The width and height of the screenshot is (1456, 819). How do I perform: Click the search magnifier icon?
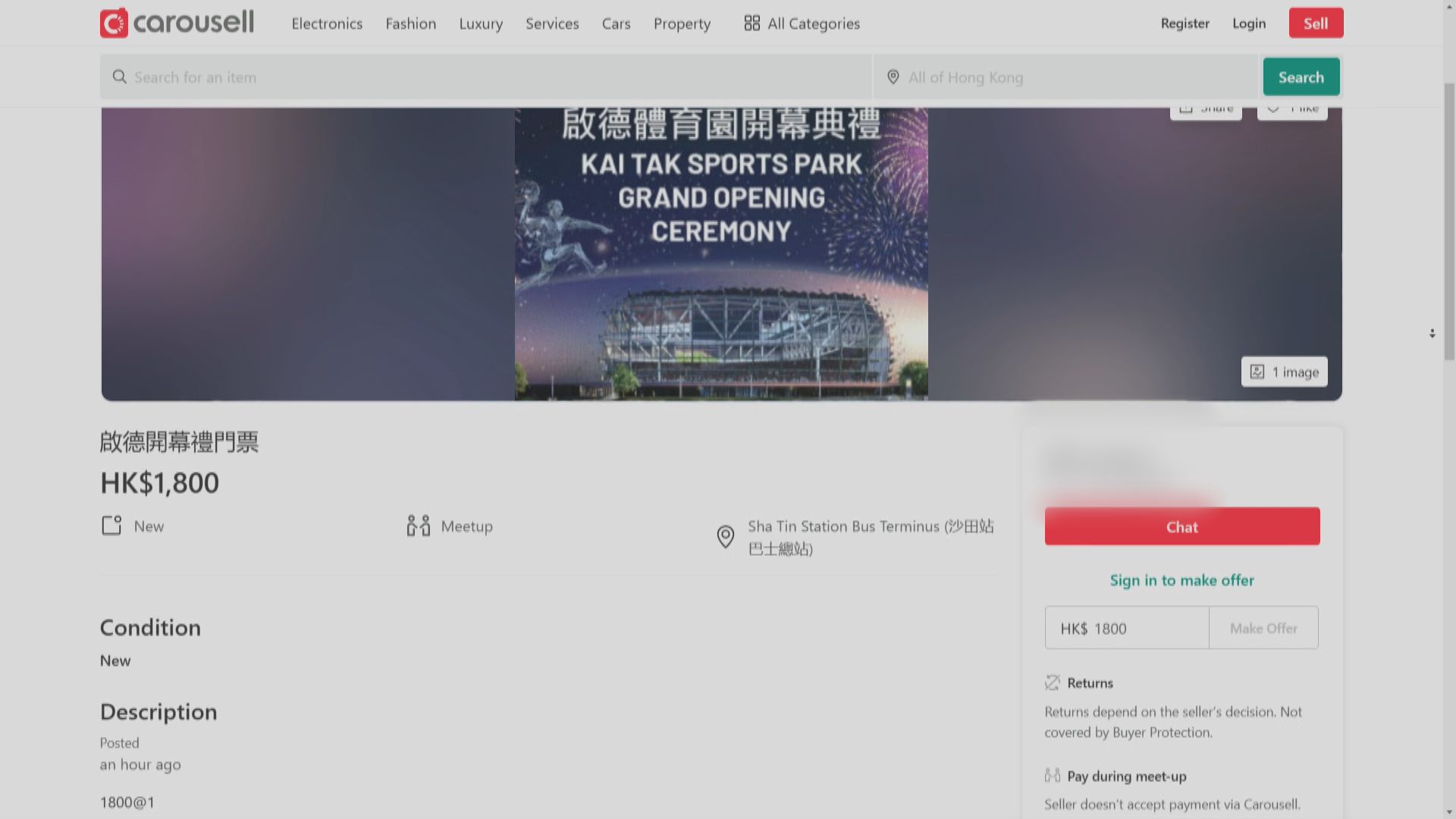(x=119, y=77)
